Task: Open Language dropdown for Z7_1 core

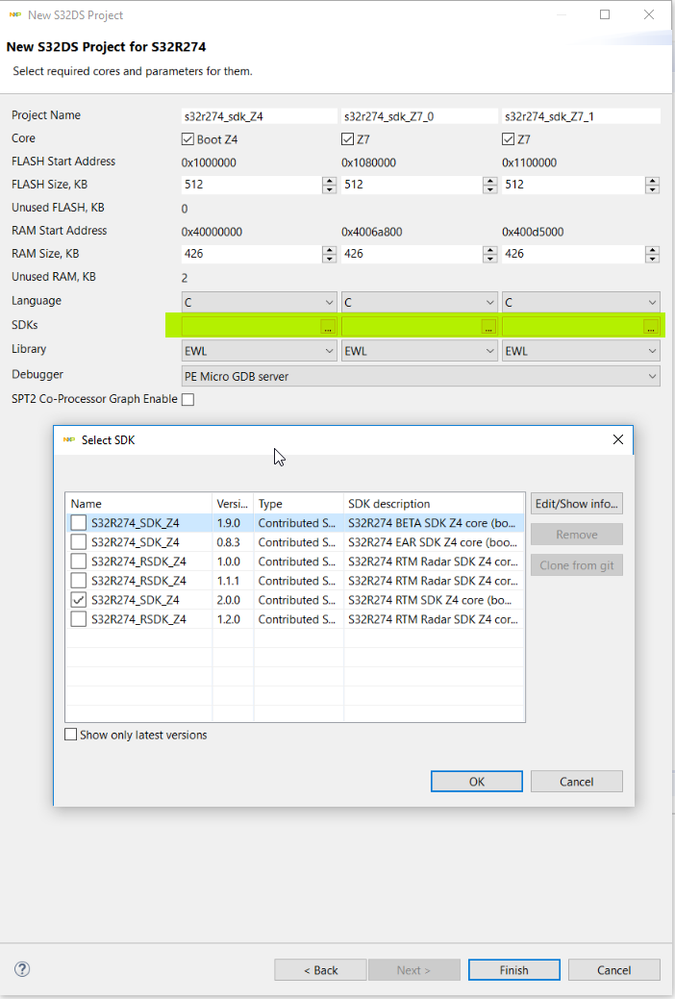Action: point(581,302)
